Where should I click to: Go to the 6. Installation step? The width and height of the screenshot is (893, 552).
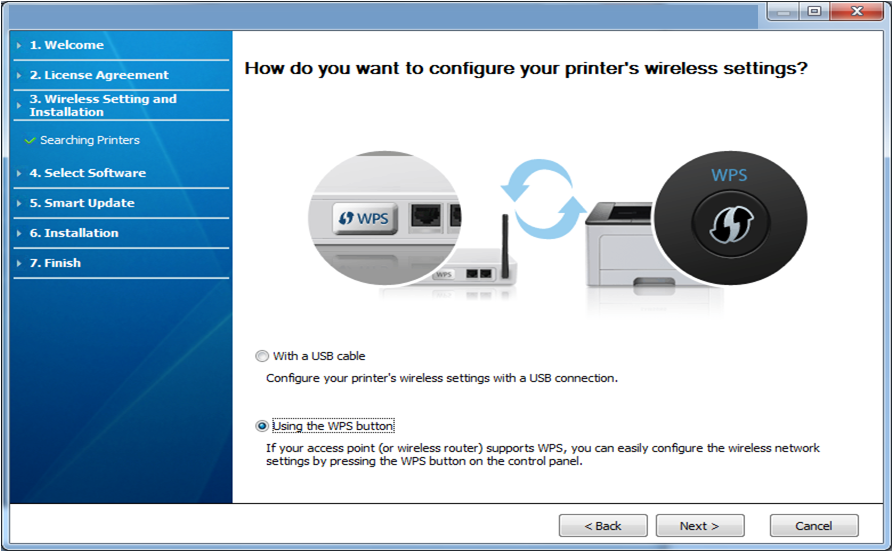[73, 233]
